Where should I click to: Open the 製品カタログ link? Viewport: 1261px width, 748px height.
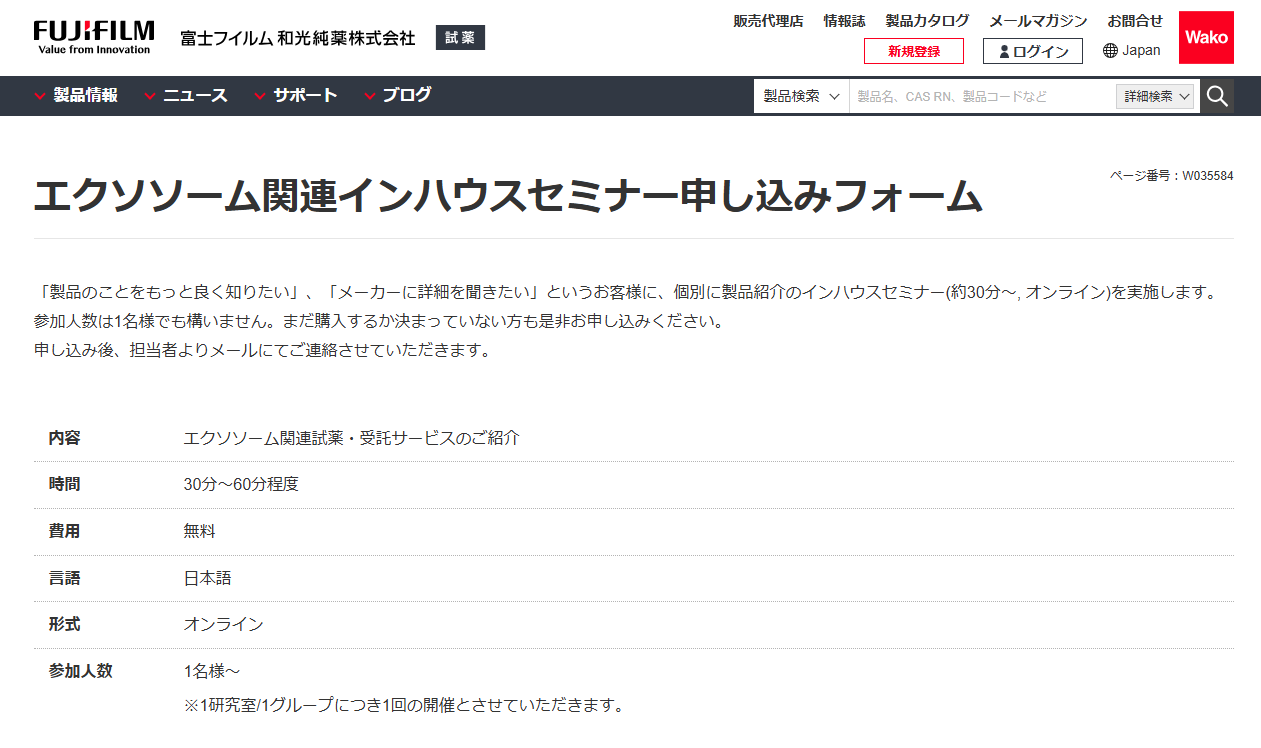coord(927,21)
